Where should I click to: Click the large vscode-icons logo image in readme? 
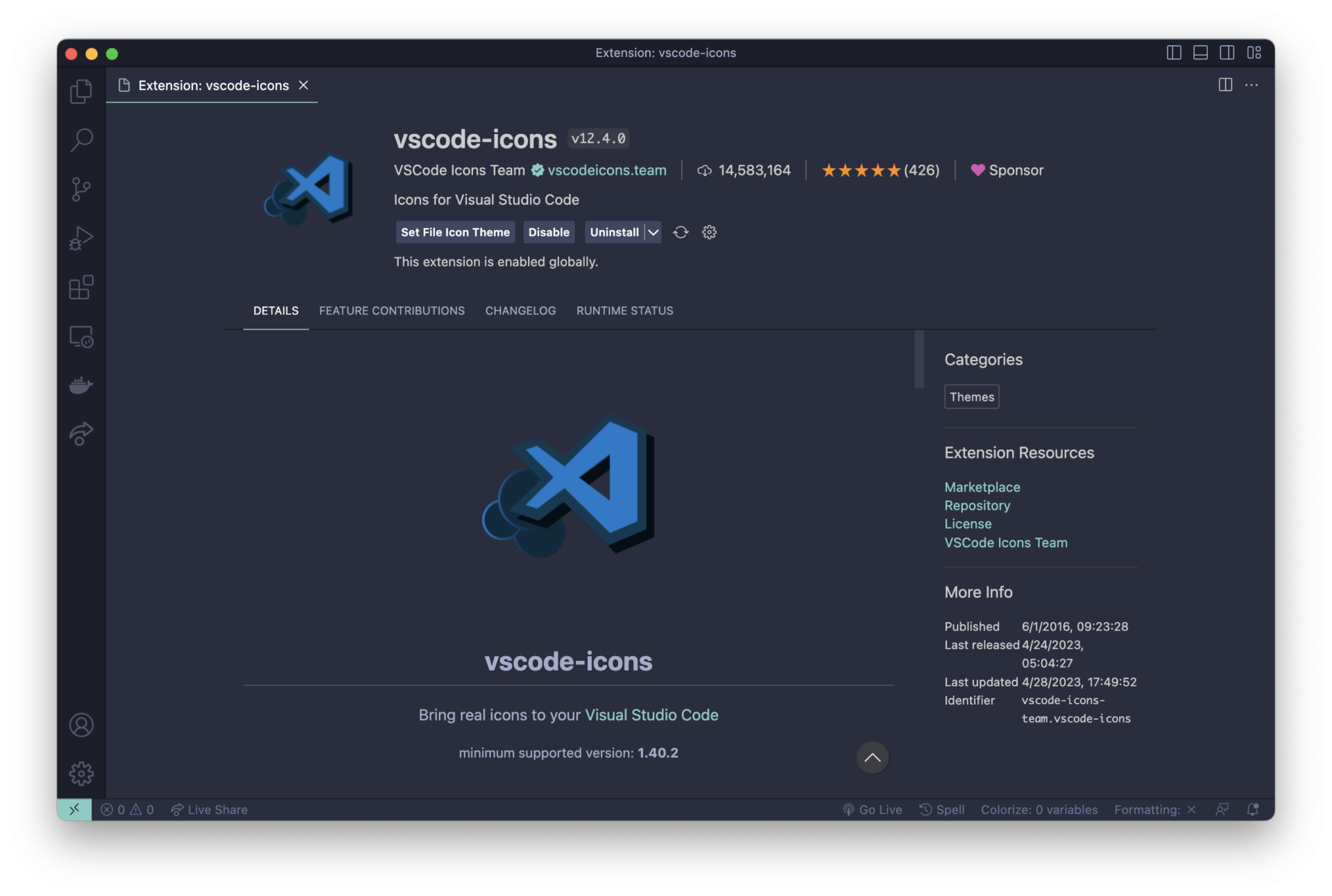[x=568, y=485]
